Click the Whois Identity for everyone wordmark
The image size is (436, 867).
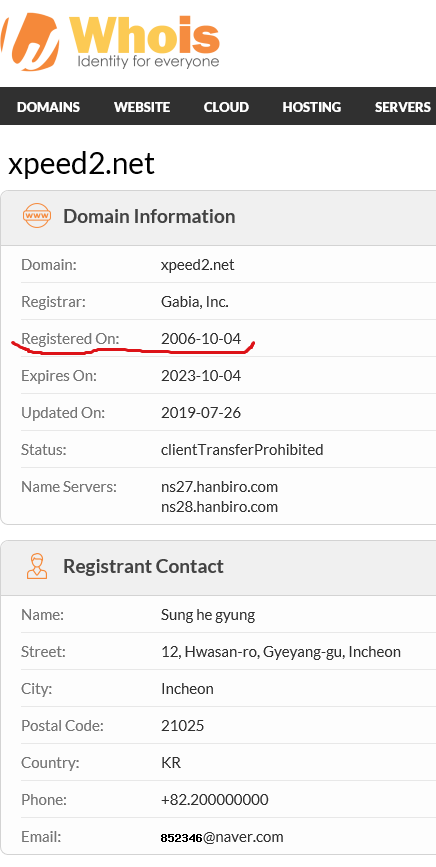(x=144, y=43)
